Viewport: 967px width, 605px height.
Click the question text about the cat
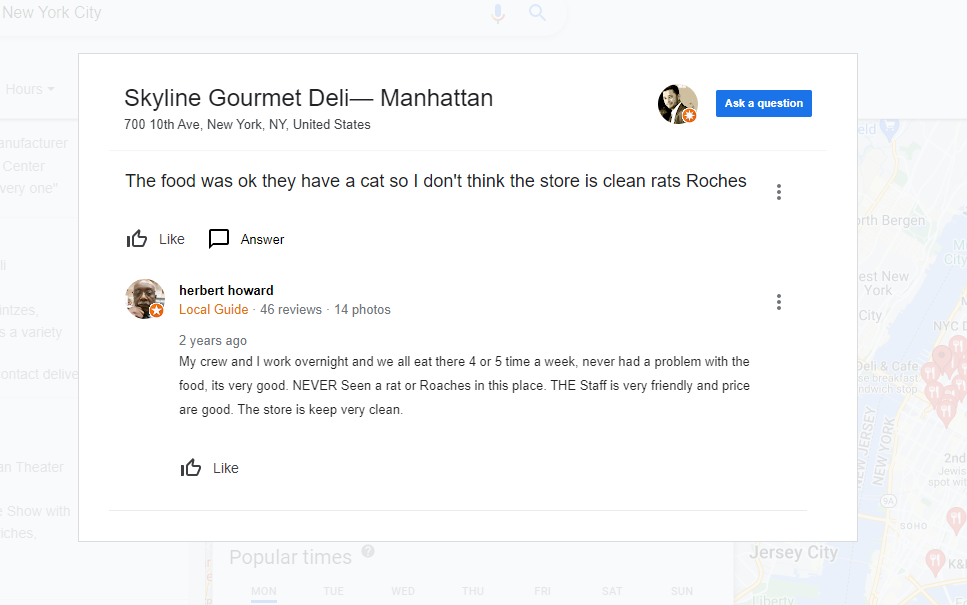[x=435, y=181]
